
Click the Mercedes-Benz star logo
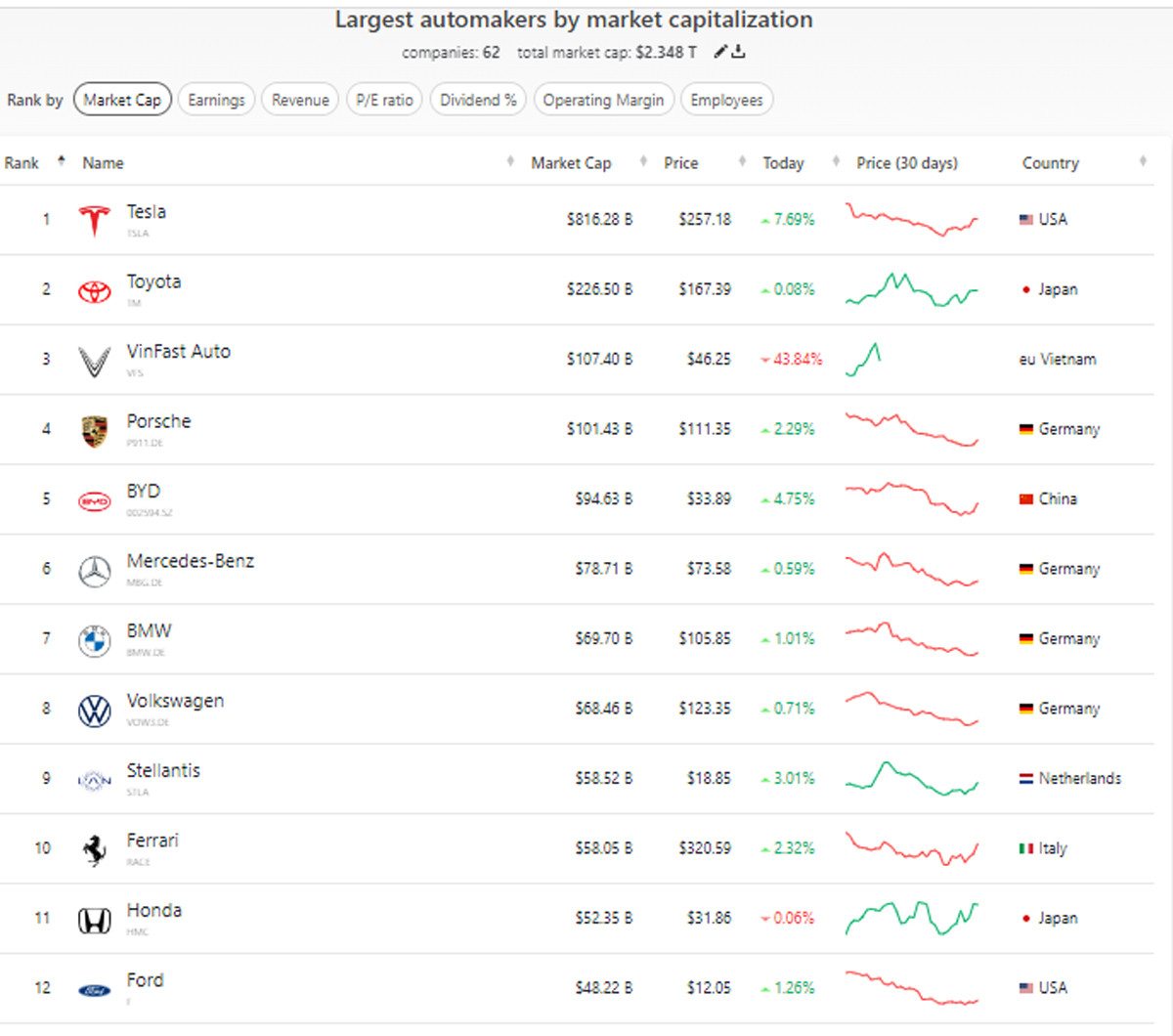pyautogui.click(x=95, y=571)
